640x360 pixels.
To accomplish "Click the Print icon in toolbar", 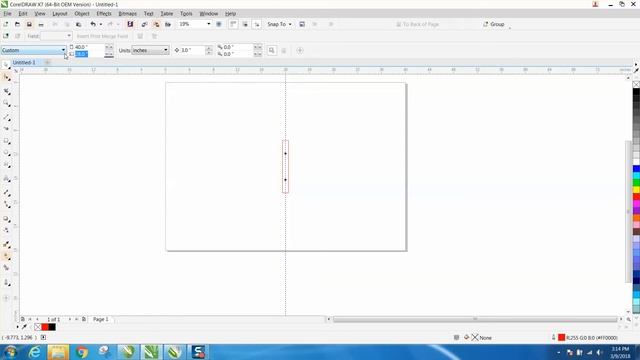I will tap(41, 24).
